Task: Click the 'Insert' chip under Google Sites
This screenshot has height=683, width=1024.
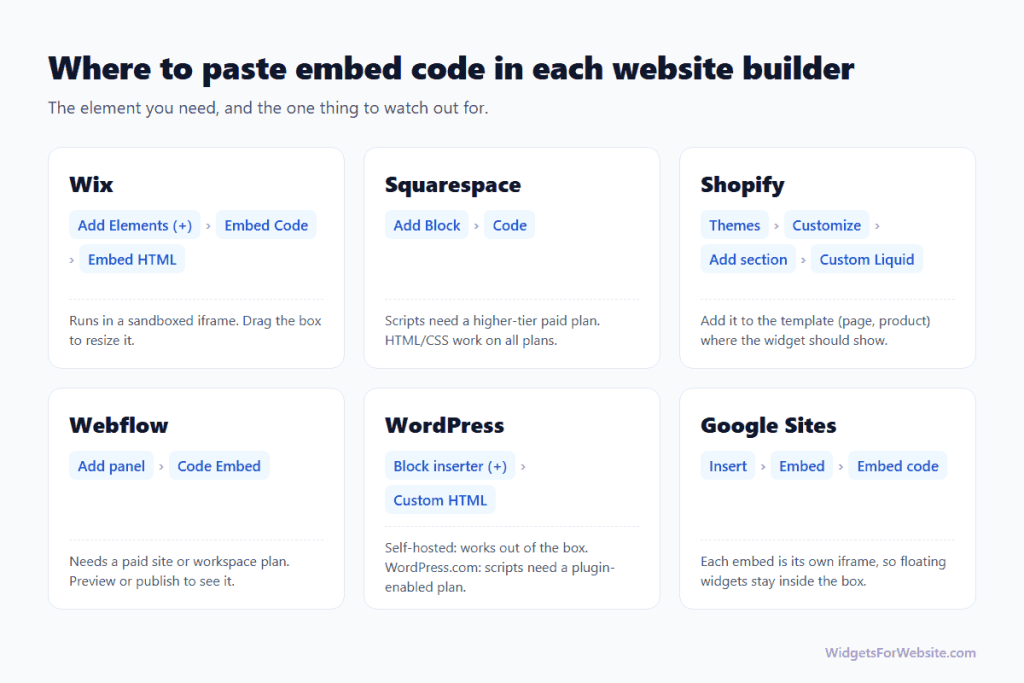Action: coord(728,466)
